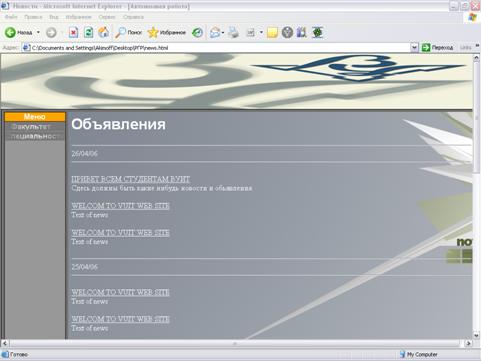This screenshot has width=481, height=361.
Task: Click the Print icon in toolbar
Action: (x=234, y=32)
